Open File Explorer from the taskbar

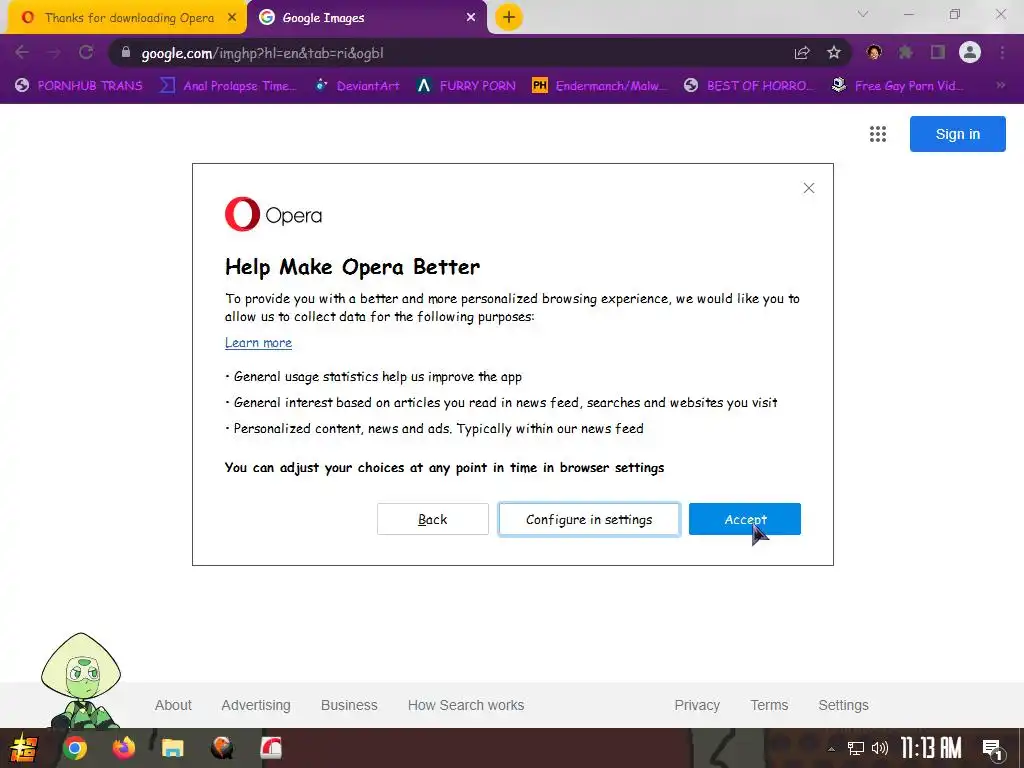pyautogui.click(x=172, y=748)
